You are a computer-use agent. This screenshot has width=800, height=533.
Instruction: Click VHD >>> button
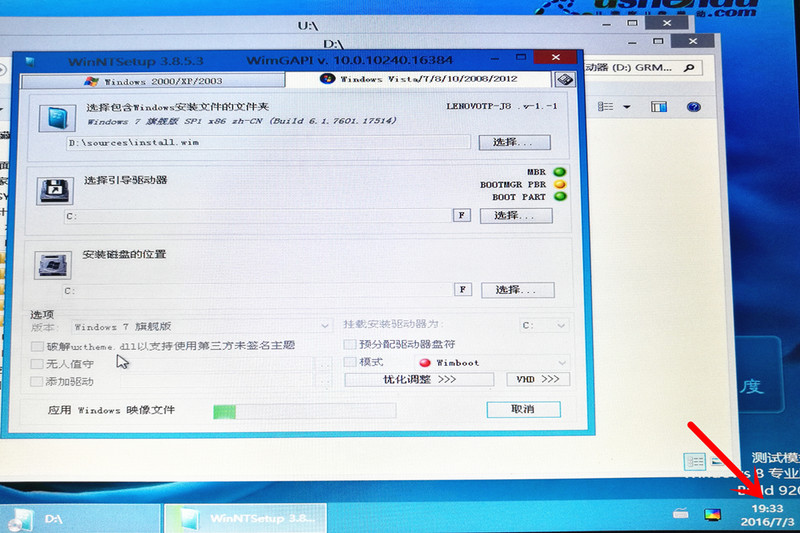pyautogui.click(x=538, y=379)
